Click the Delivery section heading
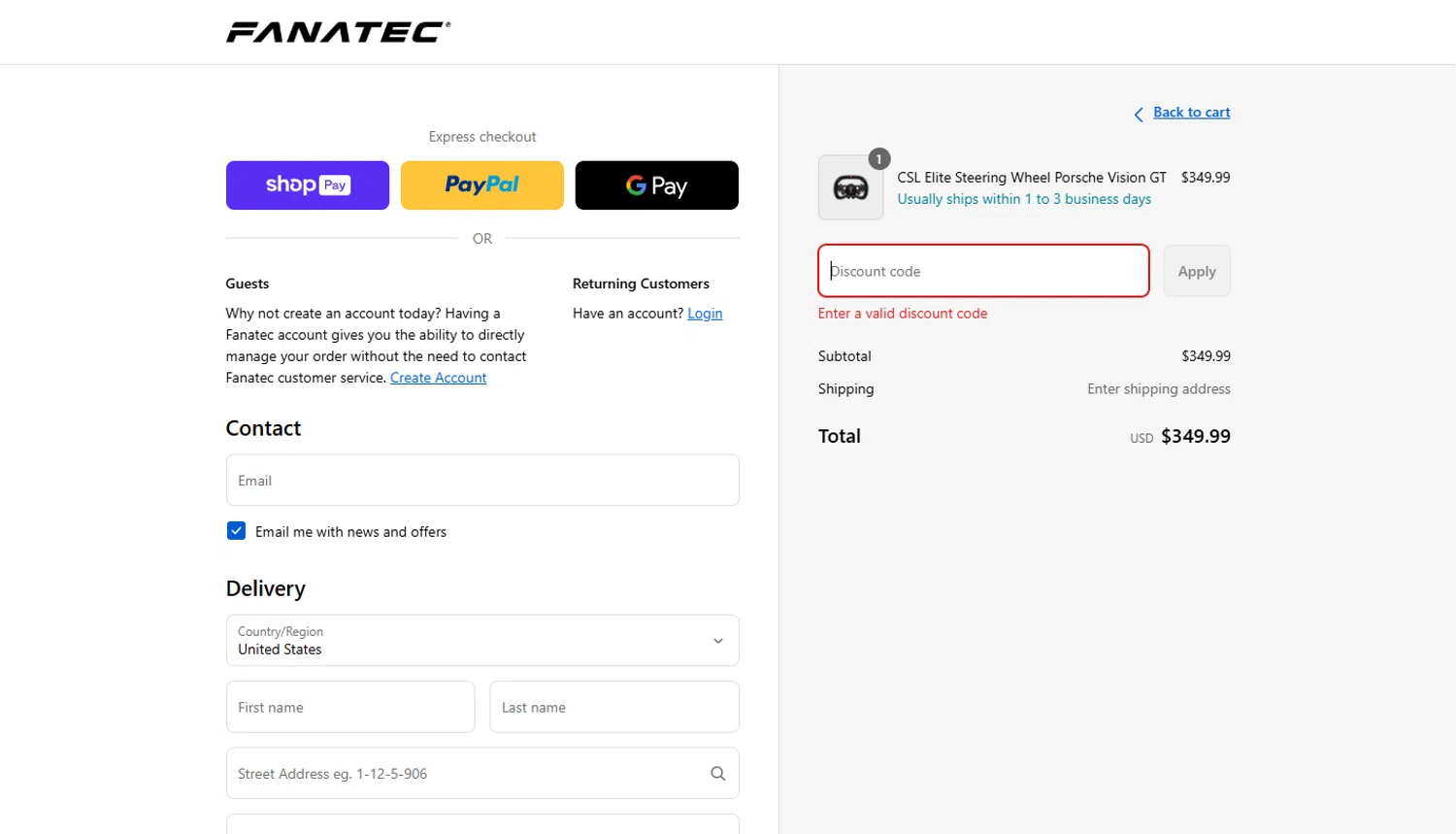 click(266, 589)
